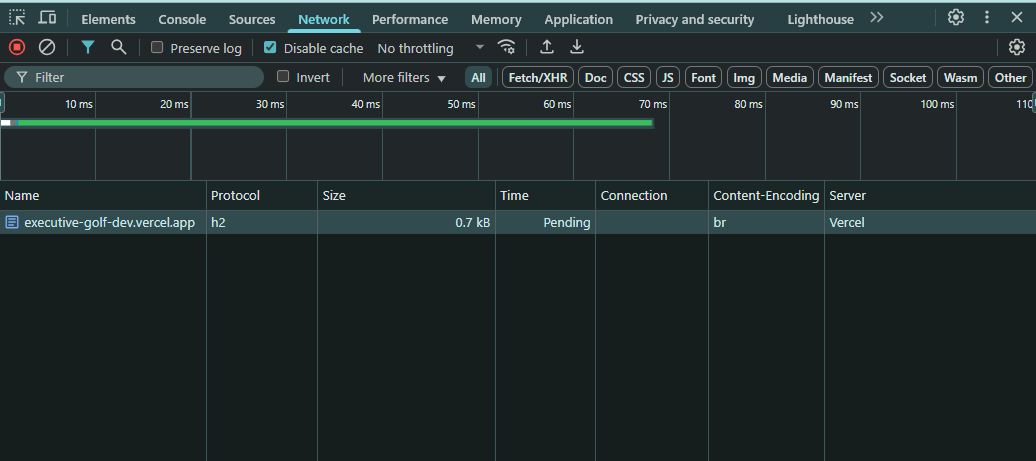Select the Network tab

tap(324, 20)
